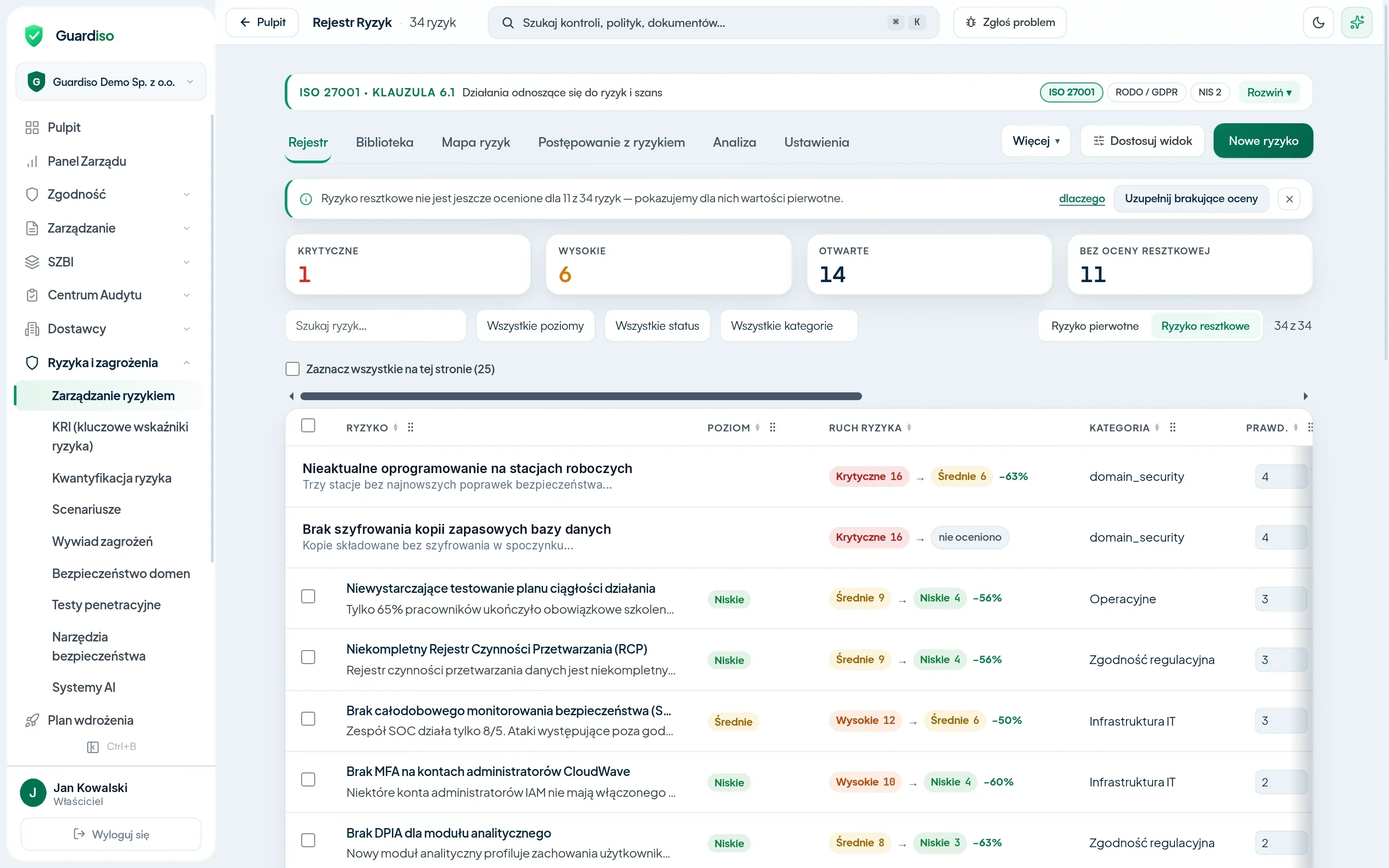Switch to the Mapa ryzyk tab
Viewport: 1389px width, 868px height.
click(x=476, y=142)
